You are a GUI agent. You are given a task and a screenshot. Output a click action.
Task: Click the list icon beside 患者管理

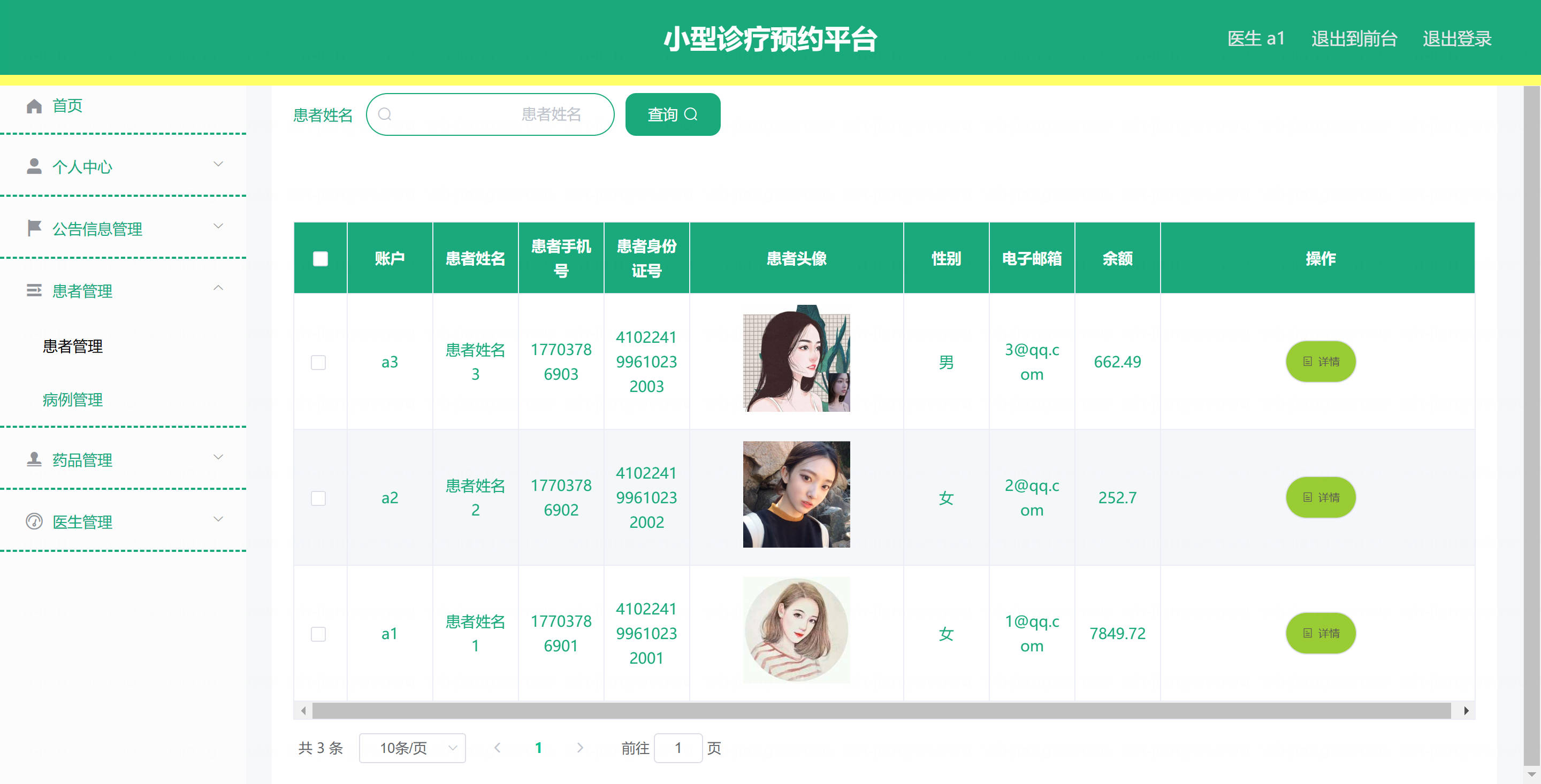click(34, 290)
